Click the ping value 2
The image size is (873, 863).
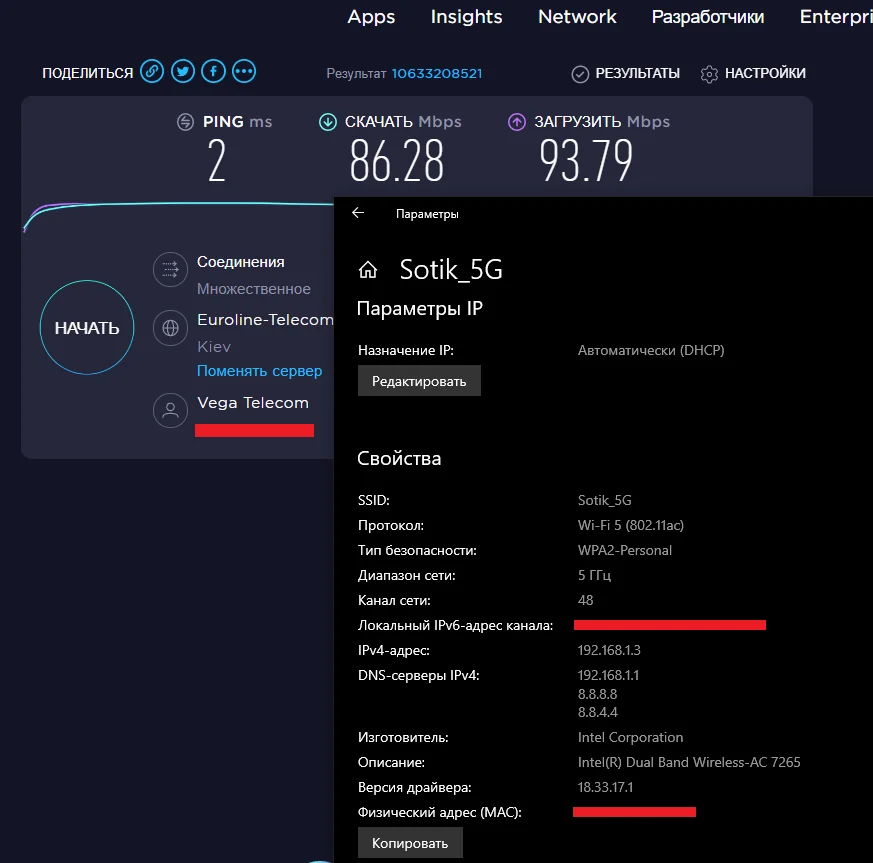click(x=217, y=161)
